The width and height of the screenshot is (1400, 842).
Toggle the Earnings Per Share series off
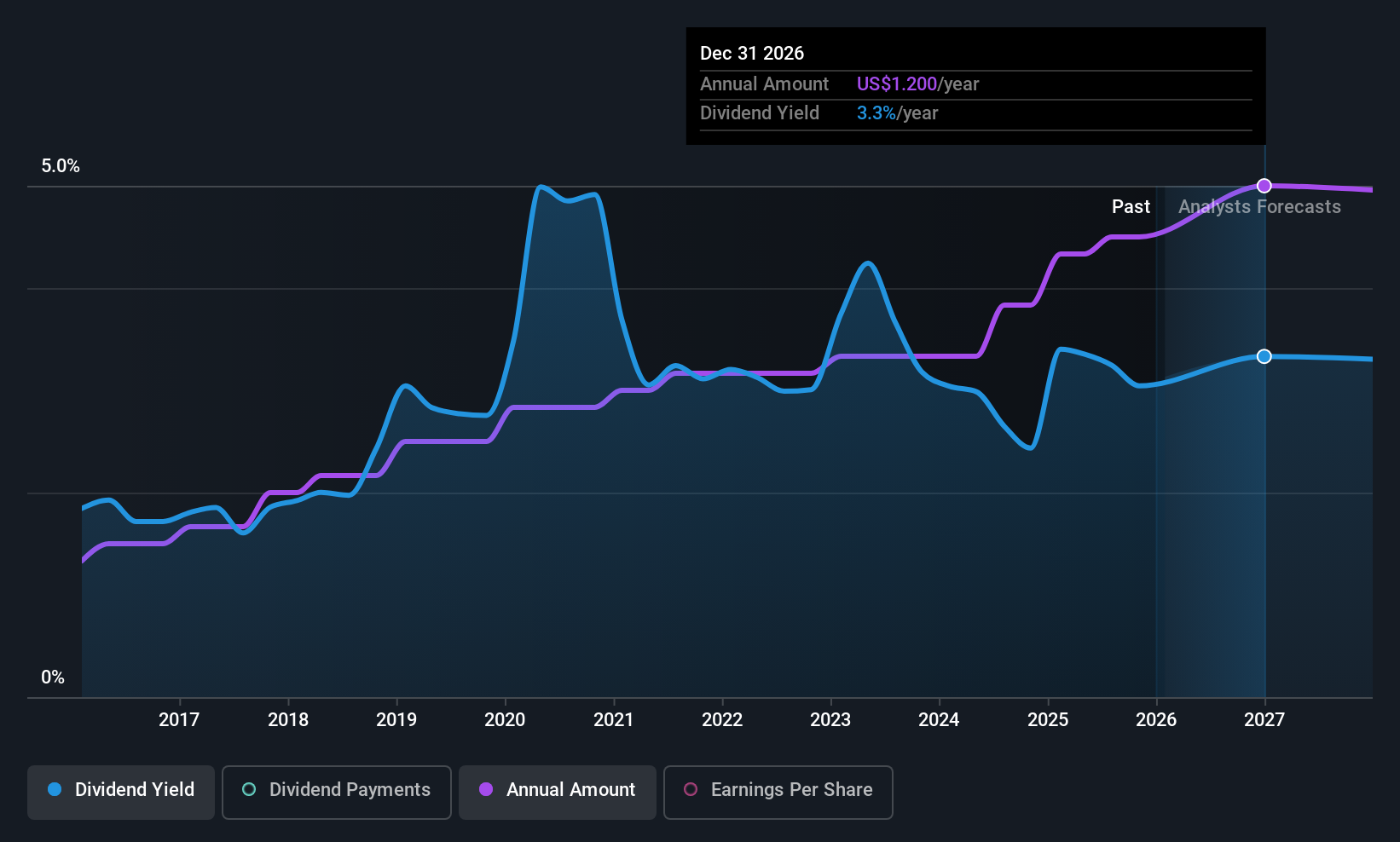[777, 790]
